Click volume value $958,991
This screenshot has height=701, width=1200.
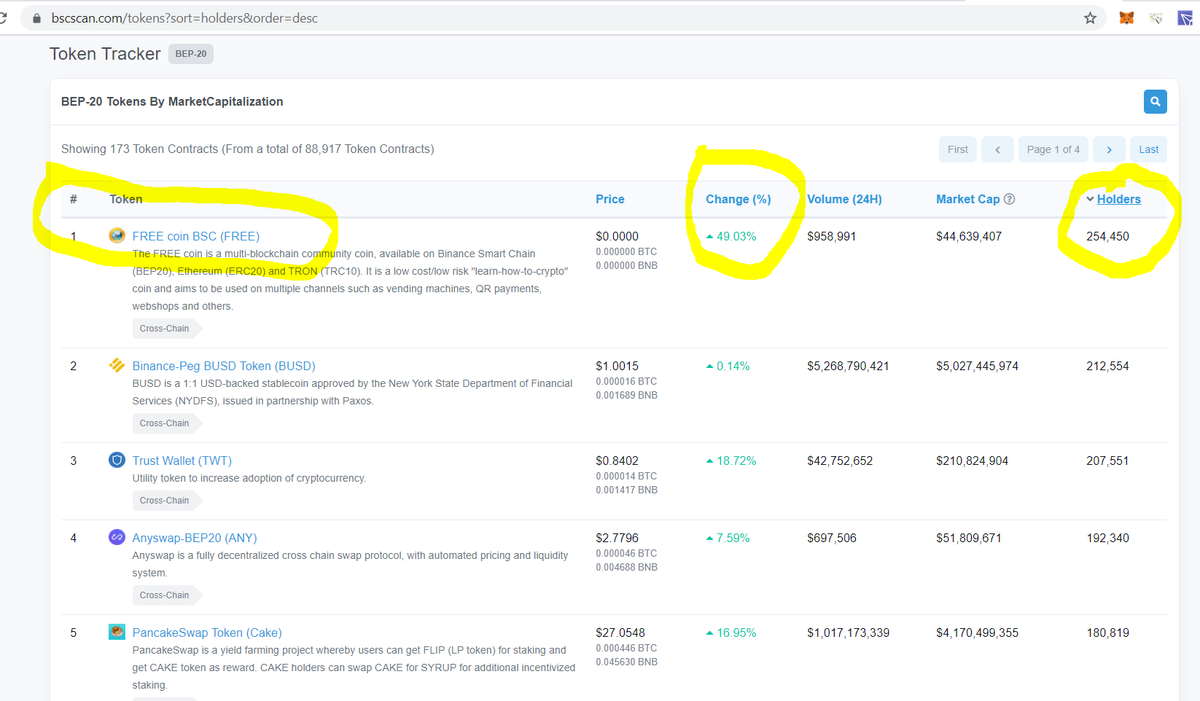tap(831, 236)
